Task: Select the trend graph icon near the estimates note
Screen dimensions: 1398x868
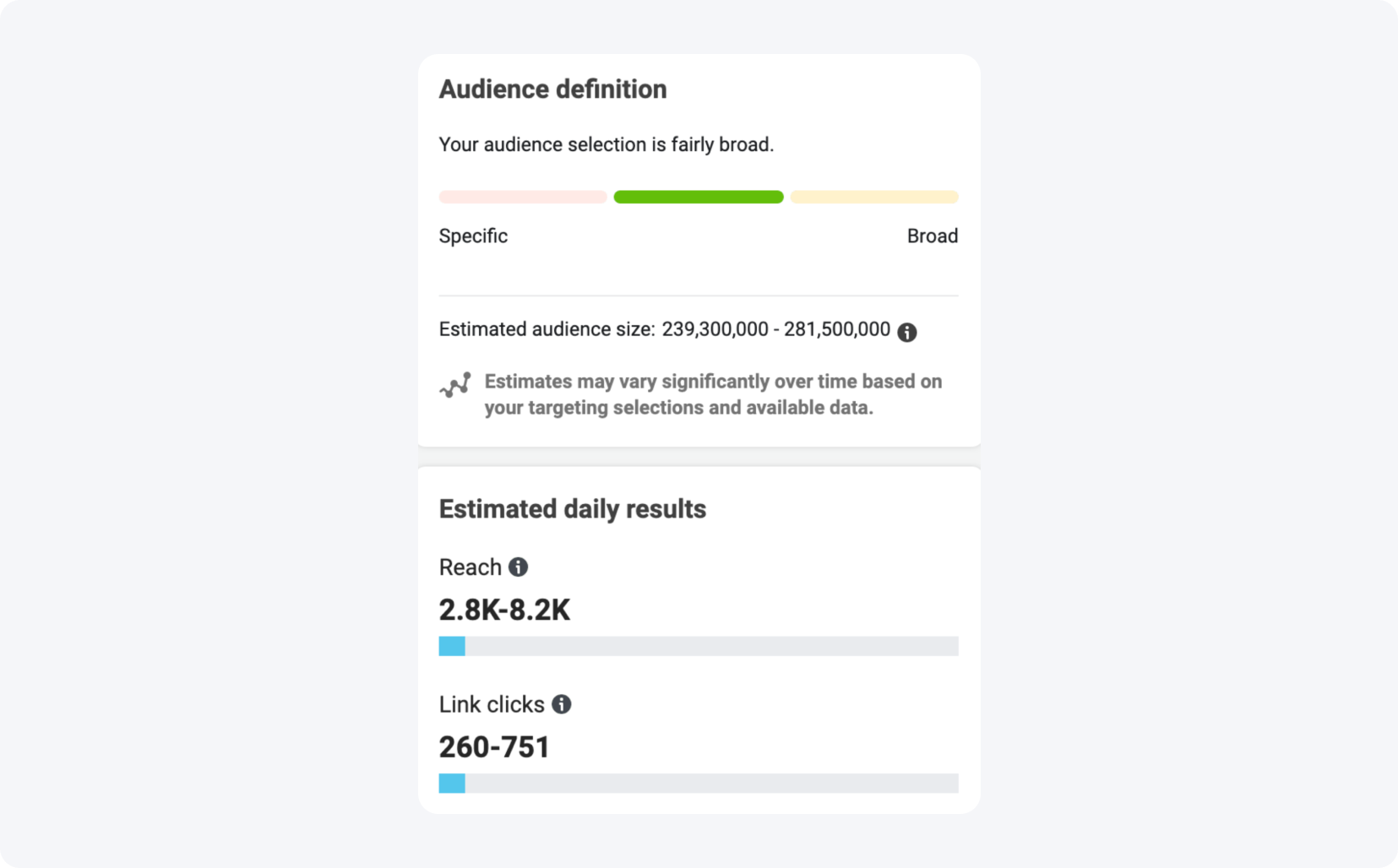Action: click(x=454, y=385)
